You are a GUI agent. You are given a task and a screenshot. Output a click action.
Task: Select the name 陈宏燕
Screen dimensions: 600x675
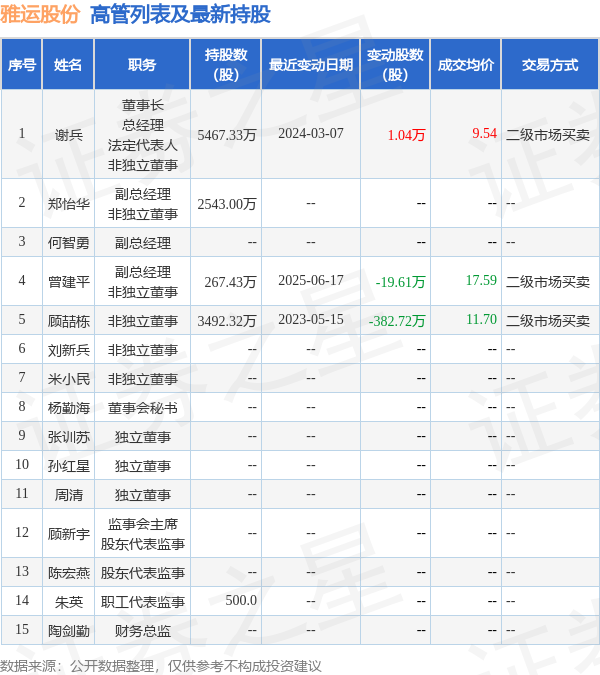68,573
